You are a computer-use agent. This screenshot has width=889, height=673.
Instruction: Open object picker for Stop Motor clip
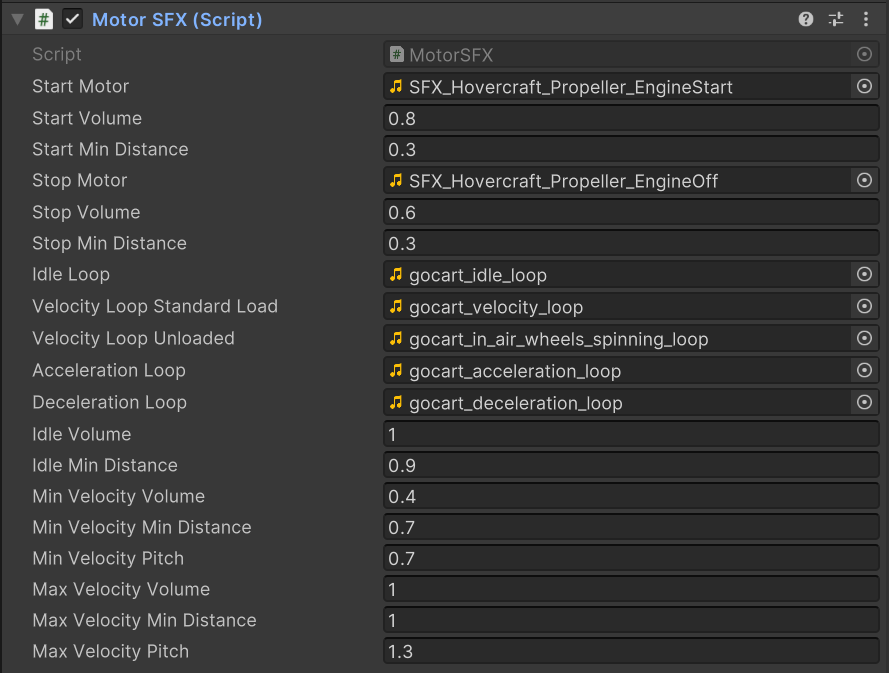point(864,181)
